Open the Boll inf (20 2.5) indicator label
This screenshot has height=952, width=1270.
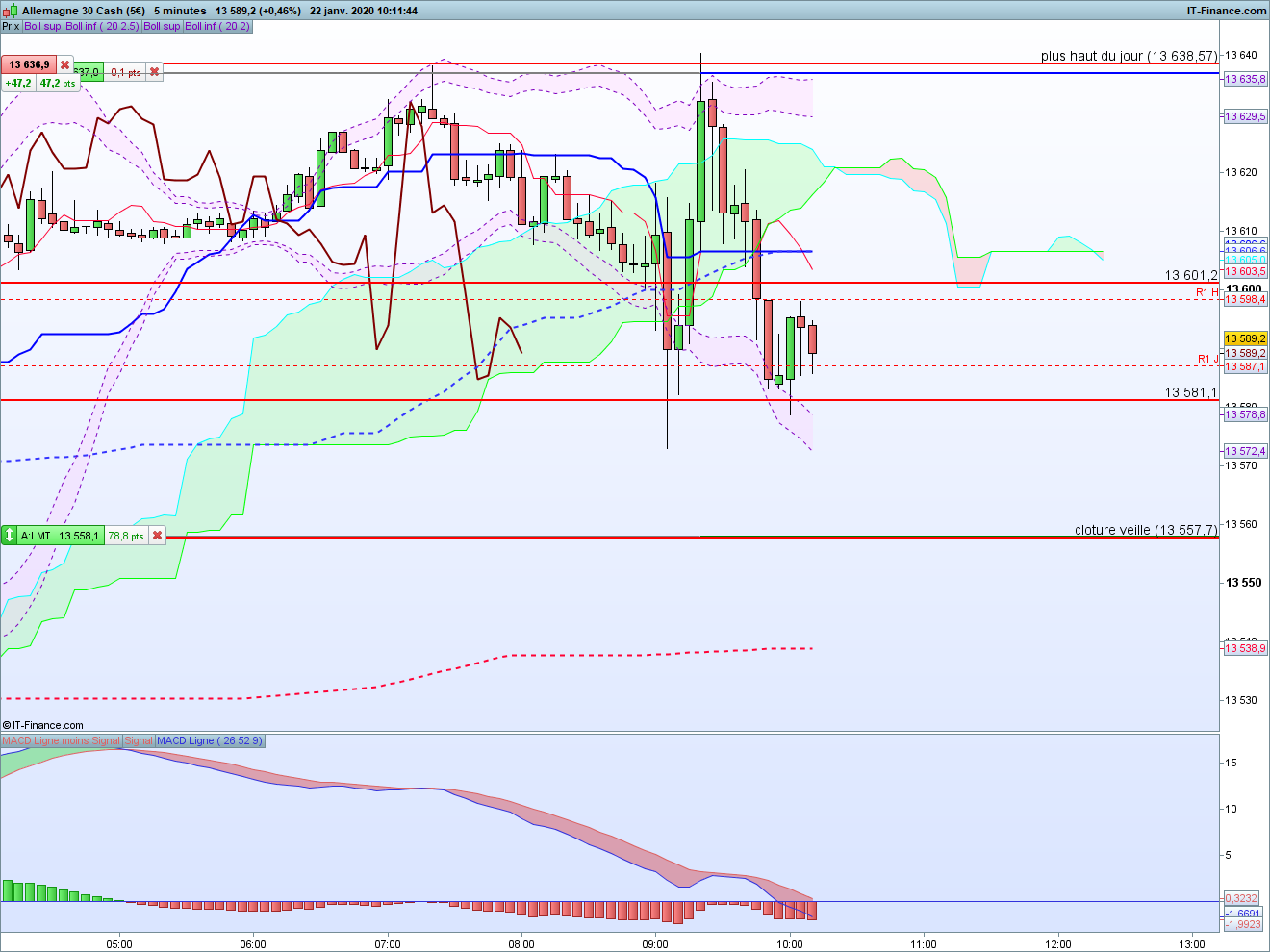(x=102, y=26)
